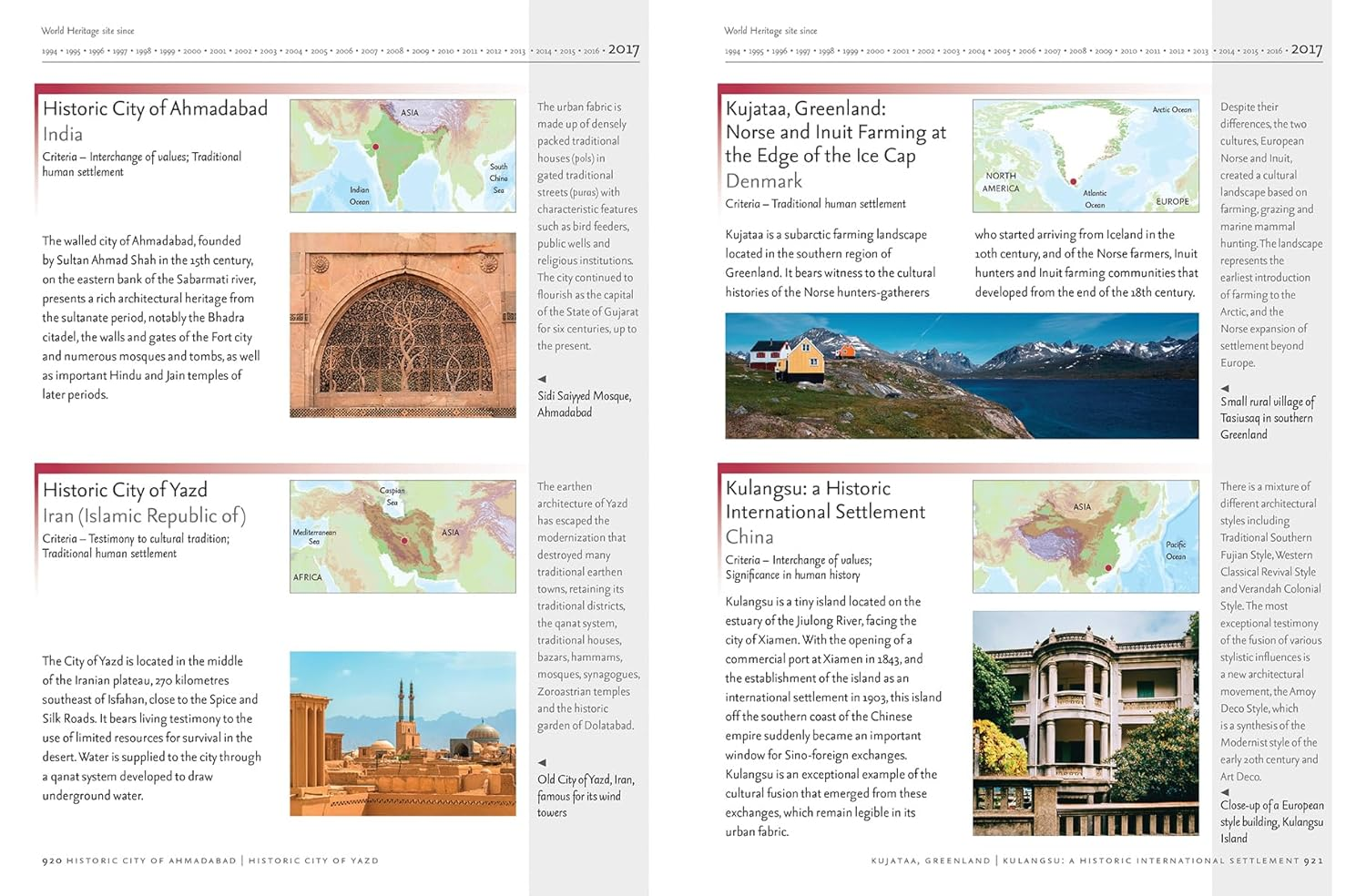The width and height of the screenshot is (1366, 896).
Task: Select the Iran location map for Yazd
Action: point(401,535)
